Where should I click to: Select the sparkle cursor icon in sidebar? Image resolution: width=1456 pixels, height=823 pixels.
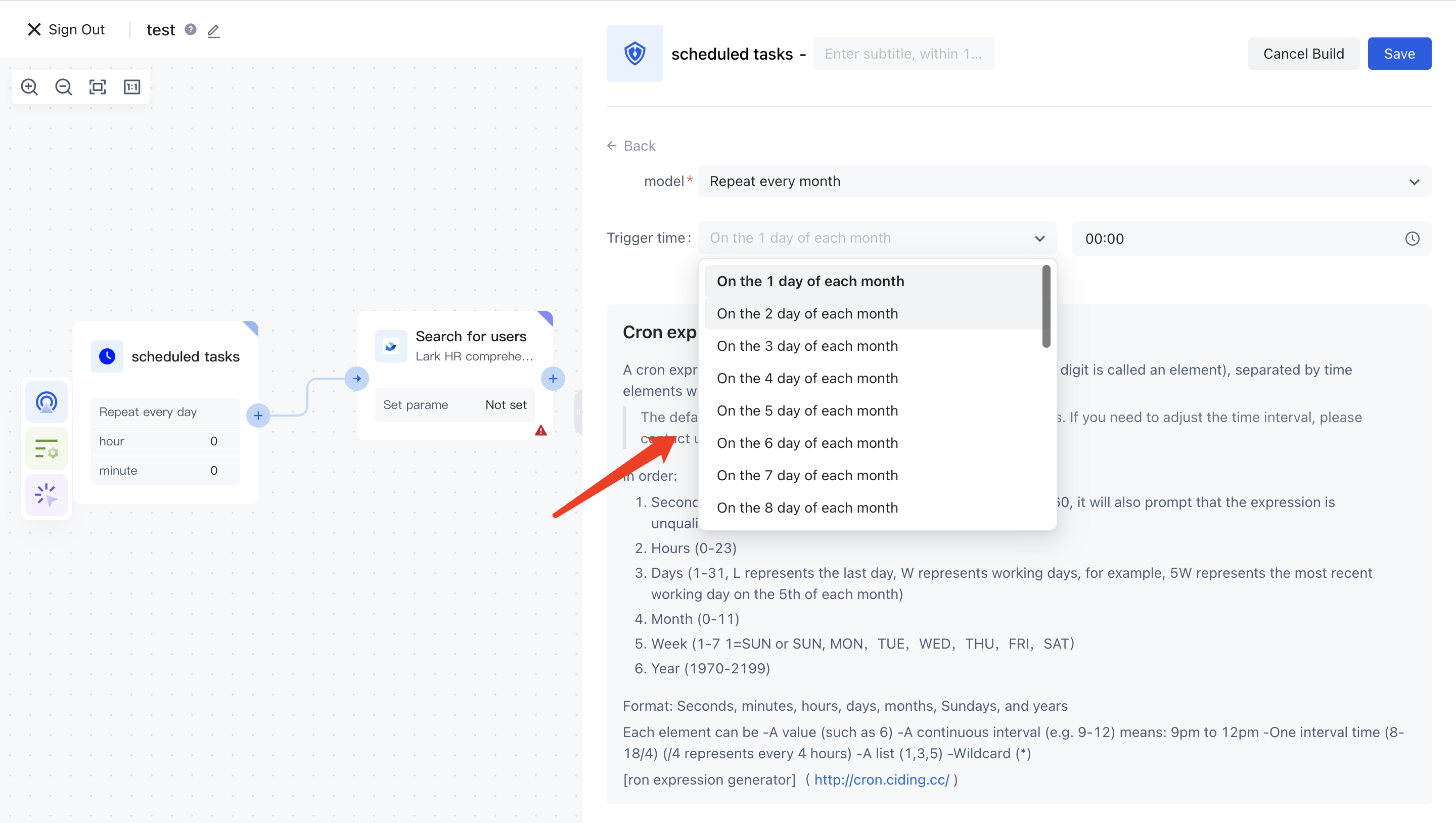47,495
